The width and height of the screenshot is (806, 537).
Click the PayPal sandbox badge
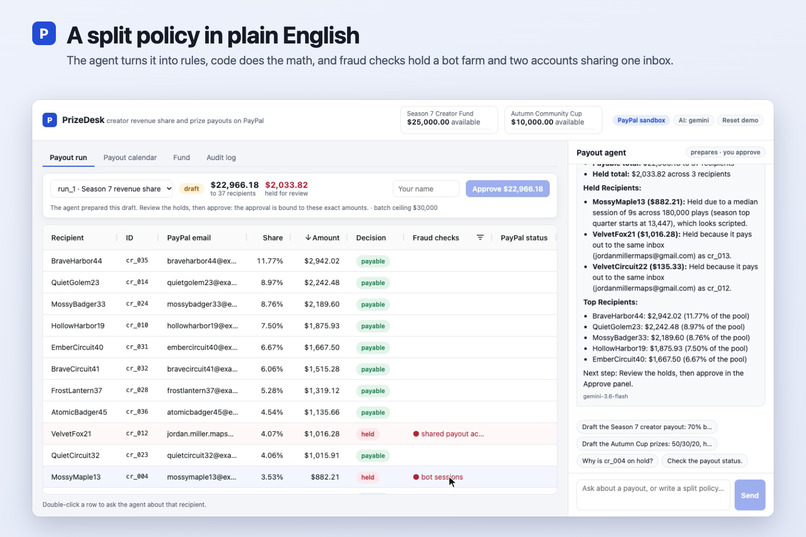pyautogui.click(x=641, y=120)
